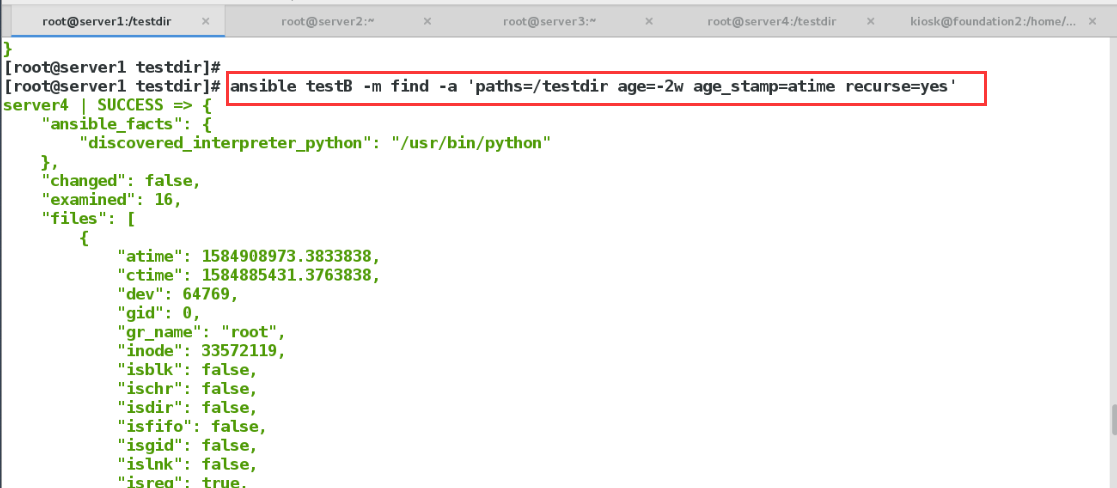
Task: Click the "isblk": false line
Action: click(187, 369)
